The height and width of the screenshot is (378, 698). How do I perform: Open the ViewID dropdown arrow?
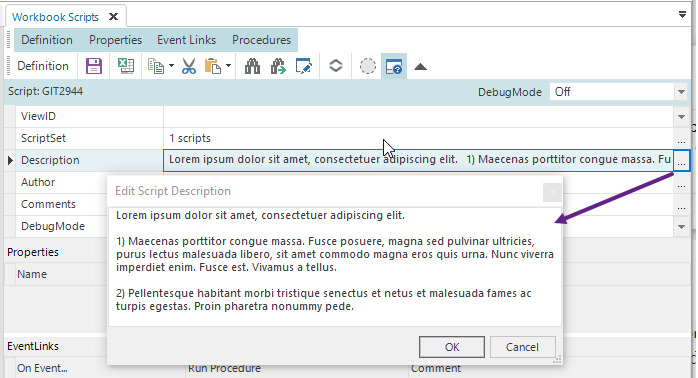tap(681, 117)
